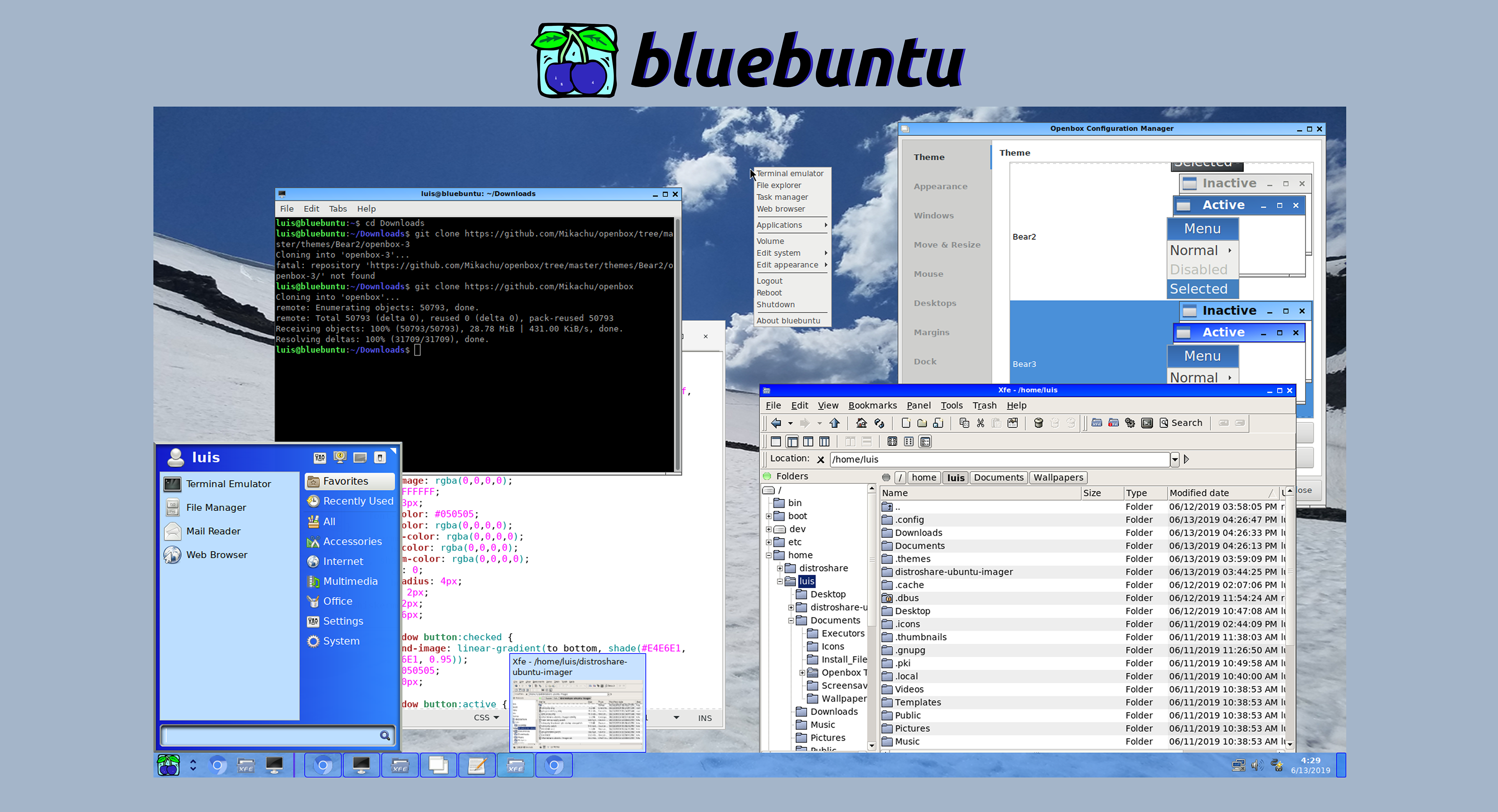Copy selected files in Xfe toolbar
Viewport: 1498px width, 812px height.
coord(964,422)
